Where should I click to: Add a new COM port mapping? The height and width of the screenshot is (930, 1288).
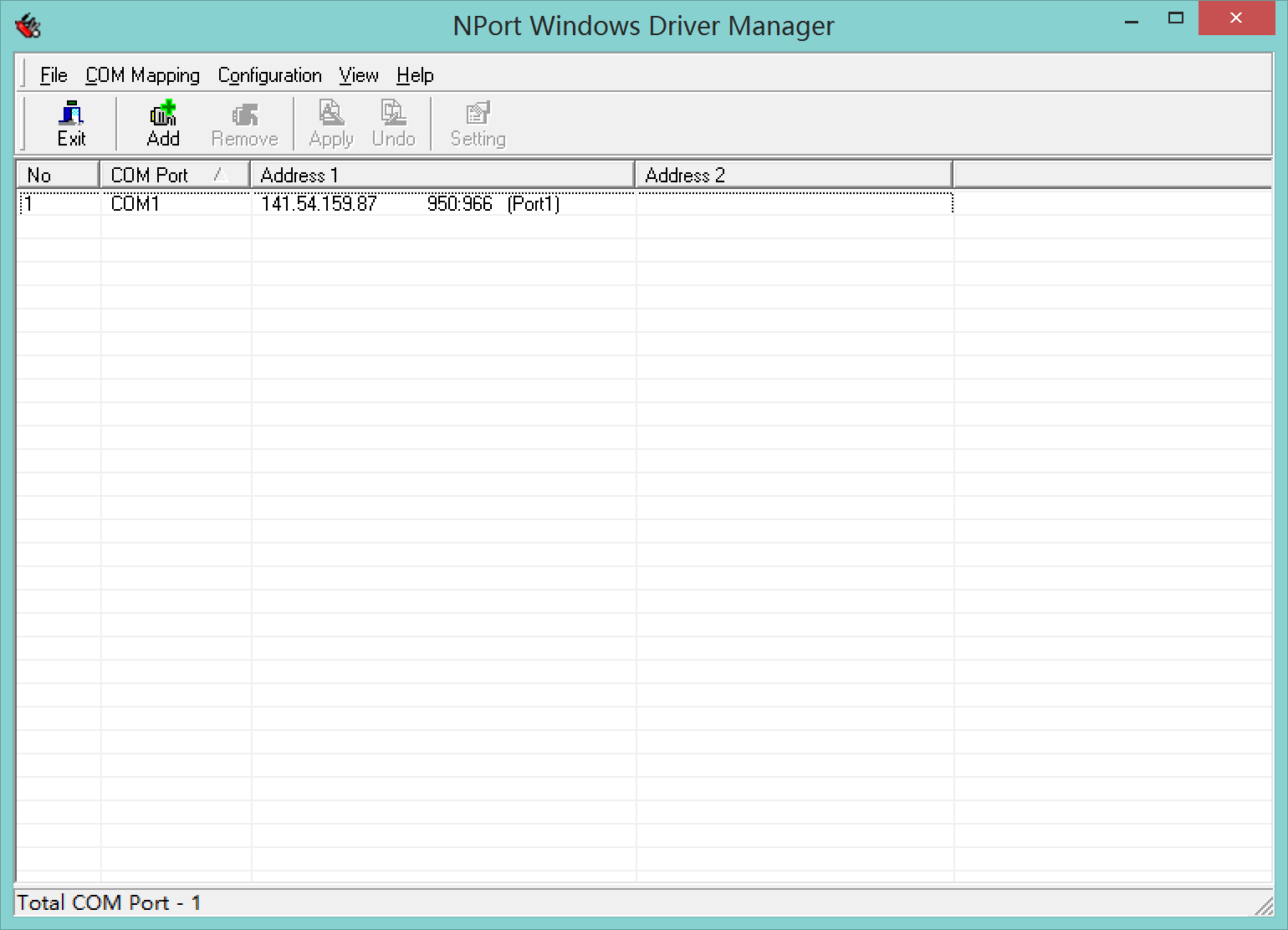coord(163,124)
